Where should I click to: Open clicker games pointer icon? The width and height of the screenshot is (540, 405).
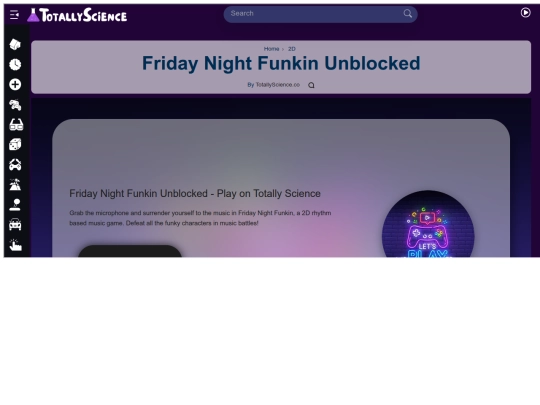tap(15, 245)
